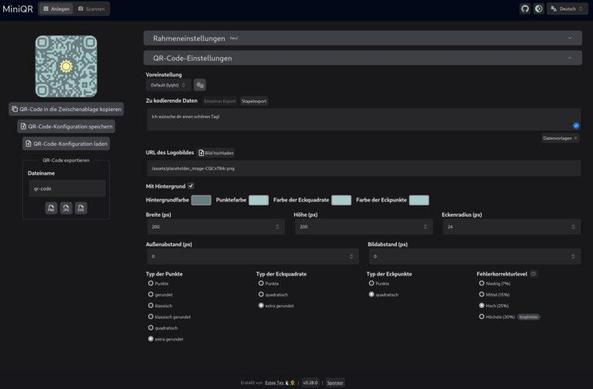Click the version number badge in footer

(310, 383)
